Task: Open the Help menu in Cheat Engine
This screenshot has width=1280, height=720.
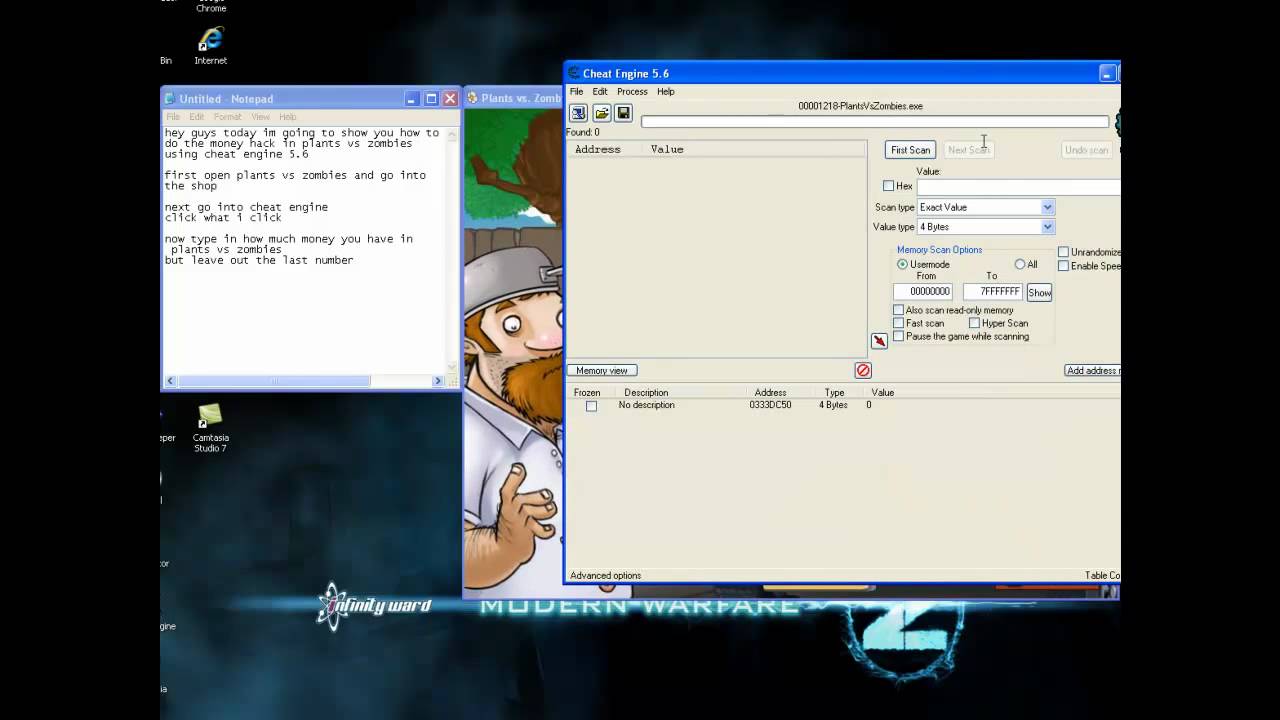Action: coord(665,91)
